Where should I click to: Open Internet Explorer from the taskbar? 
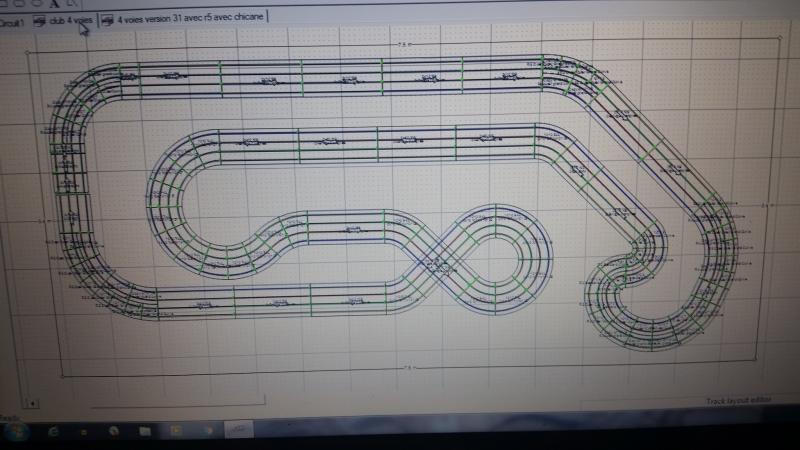[53, 431]
